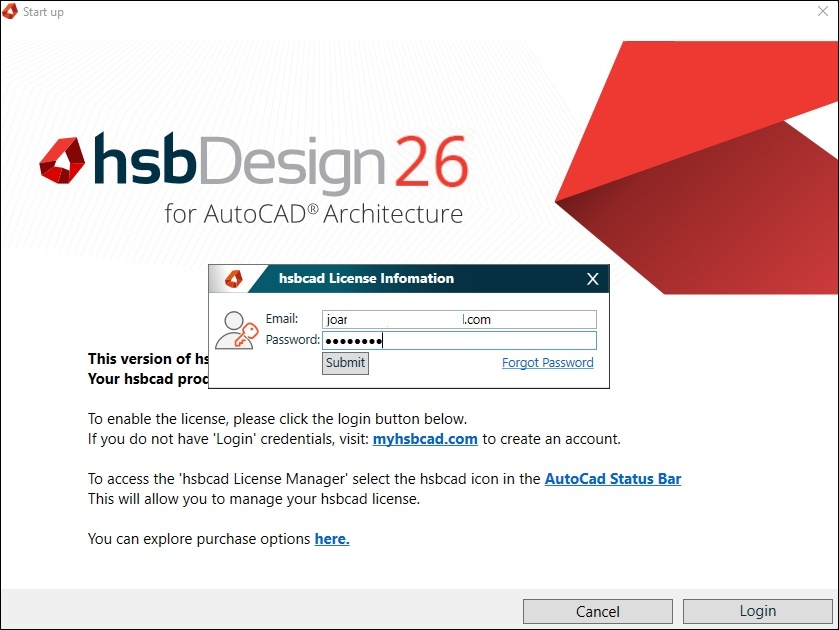Click the 'Password:' label

coord(293,340)
